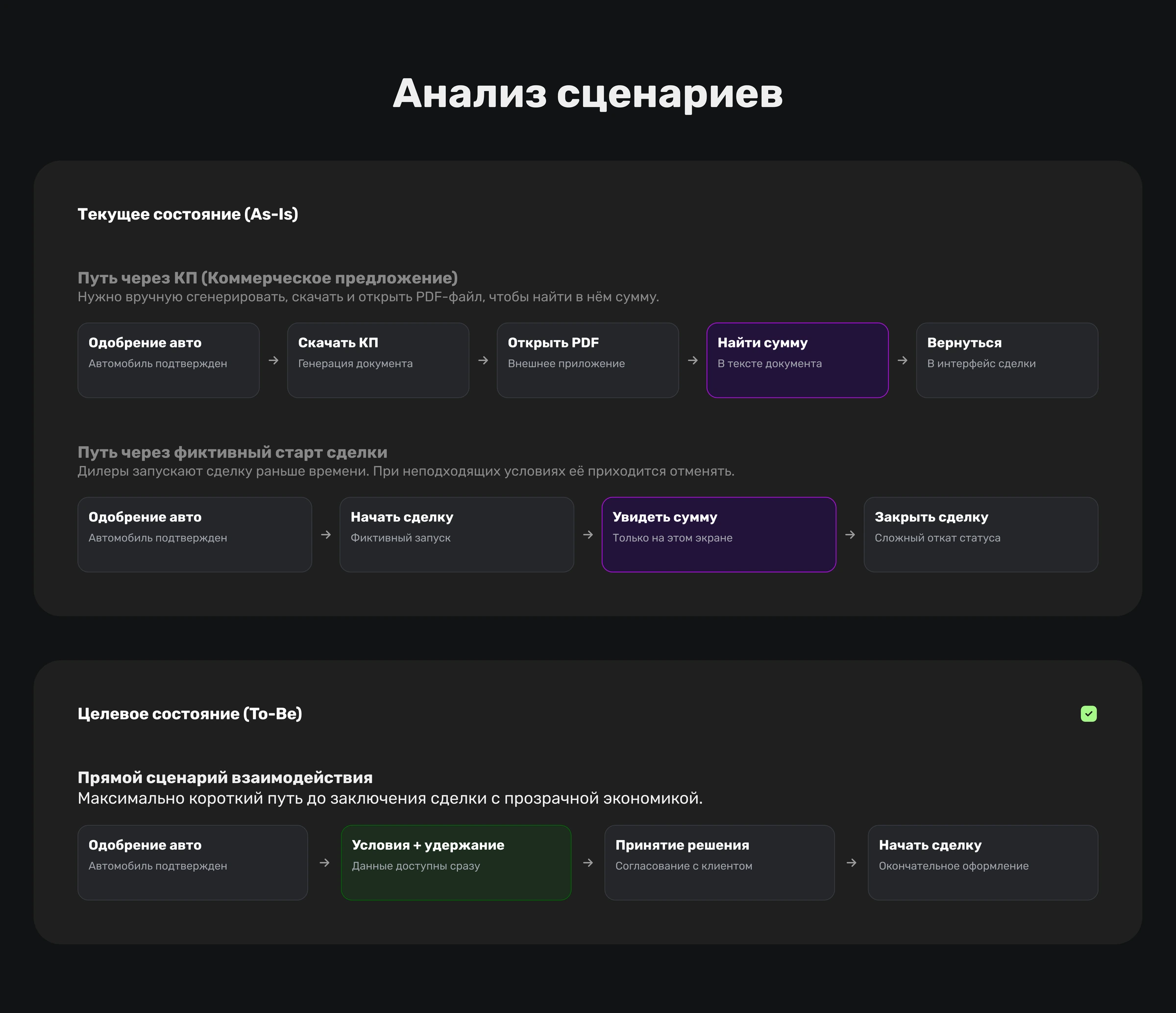1176x1013 pixels.
Task: Click the highlighted 'Найти сумму' card
Action: [x=797, y=360]
